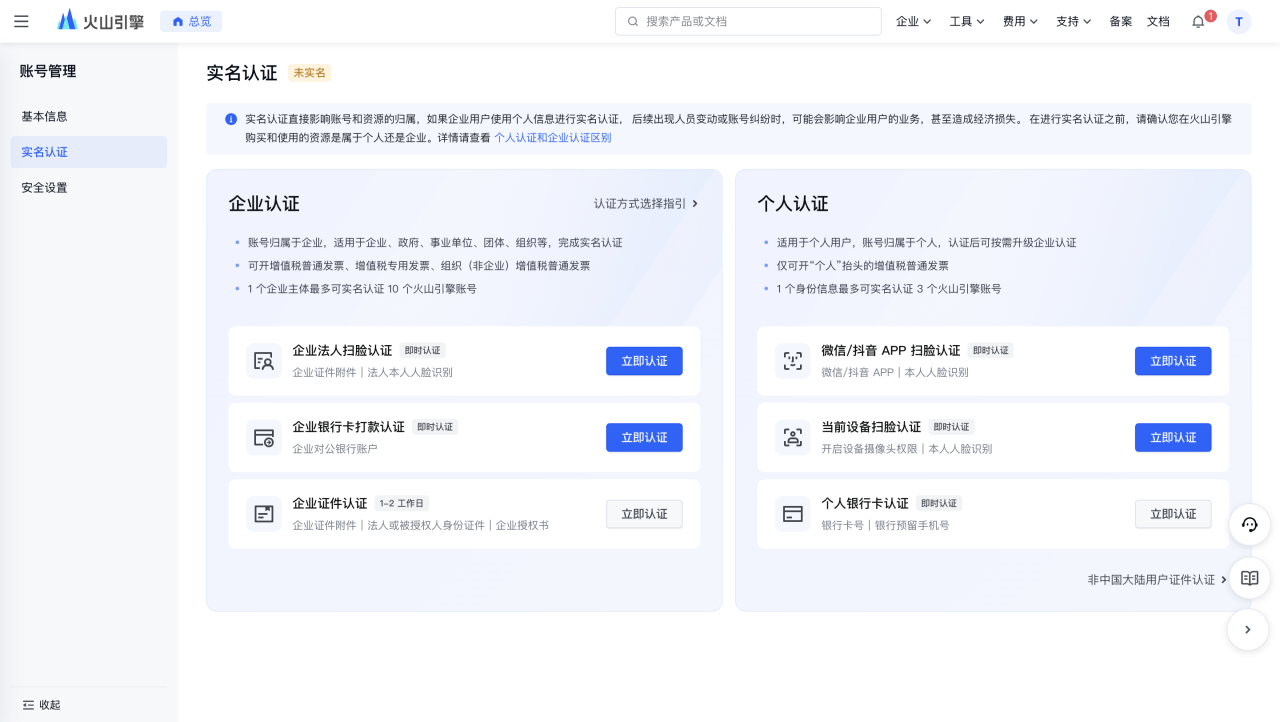Click the red notification badge count

click(x=1210, y=15)
